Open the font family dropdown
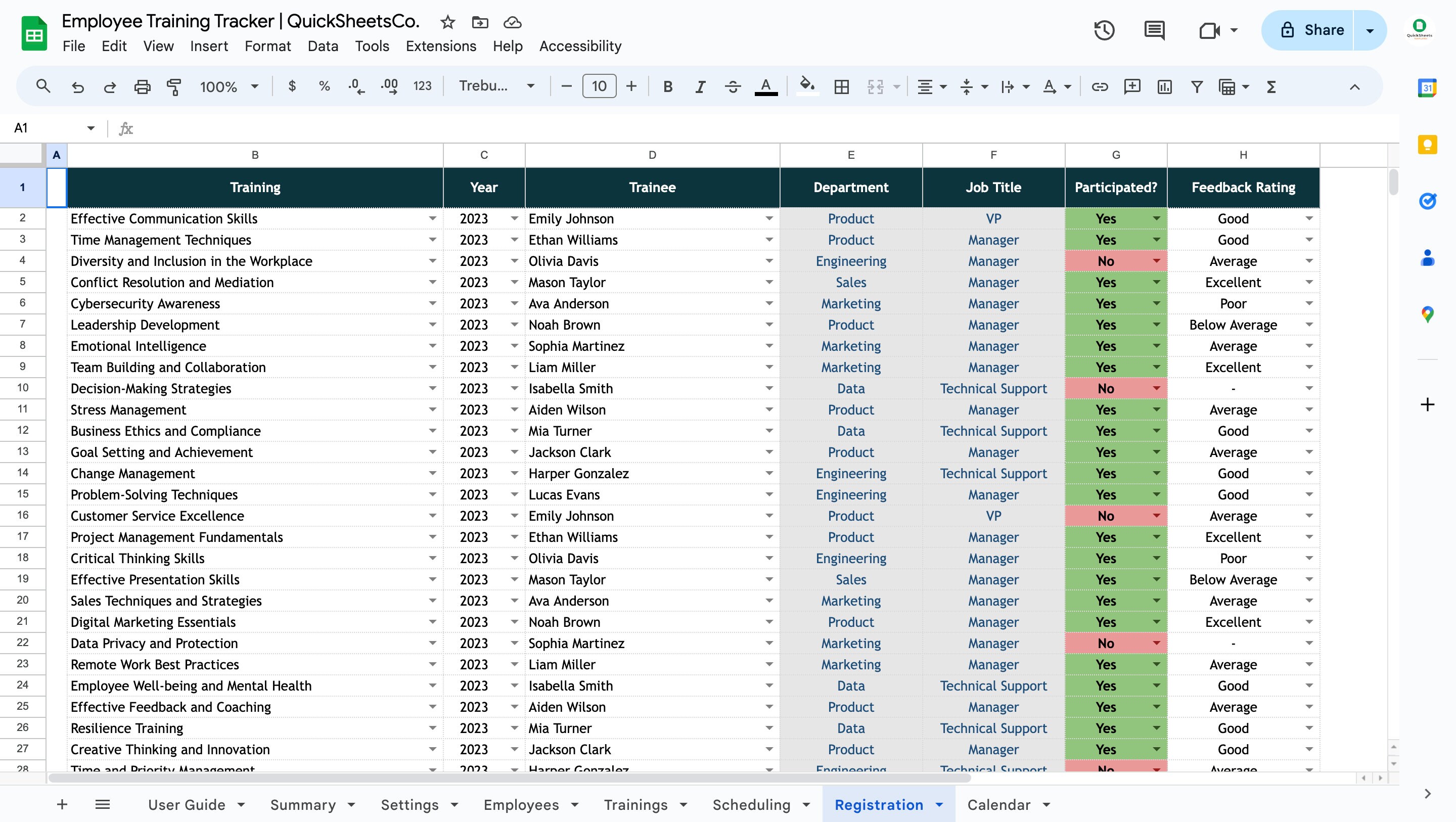The height and width of the screenshot is (822, 1456). 496,86
